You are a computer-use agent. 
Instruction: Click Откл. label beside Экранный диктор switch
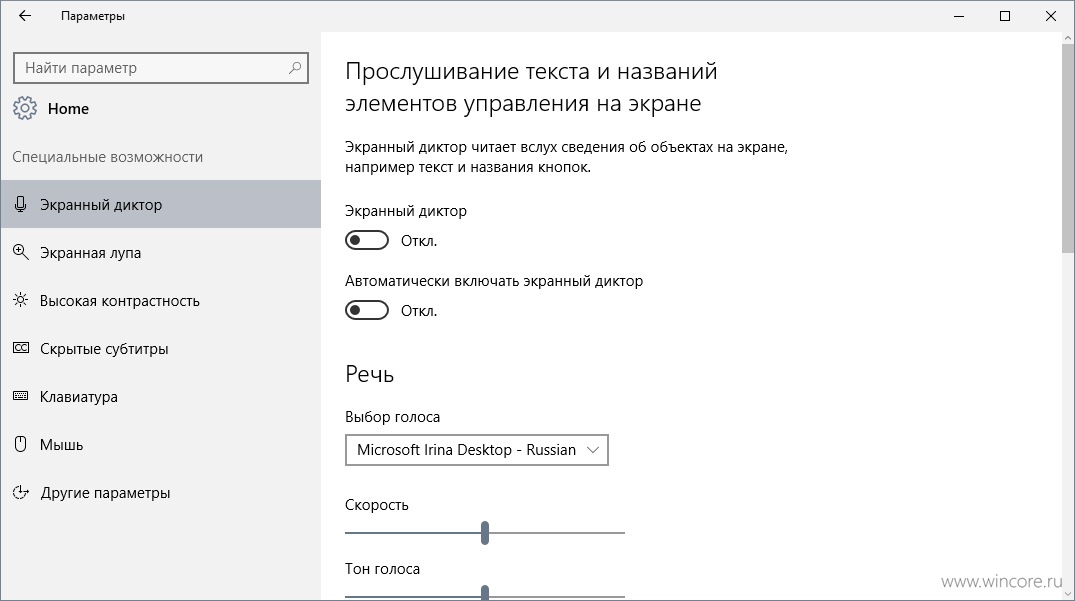pyautogui.click(x=419, y=241)
